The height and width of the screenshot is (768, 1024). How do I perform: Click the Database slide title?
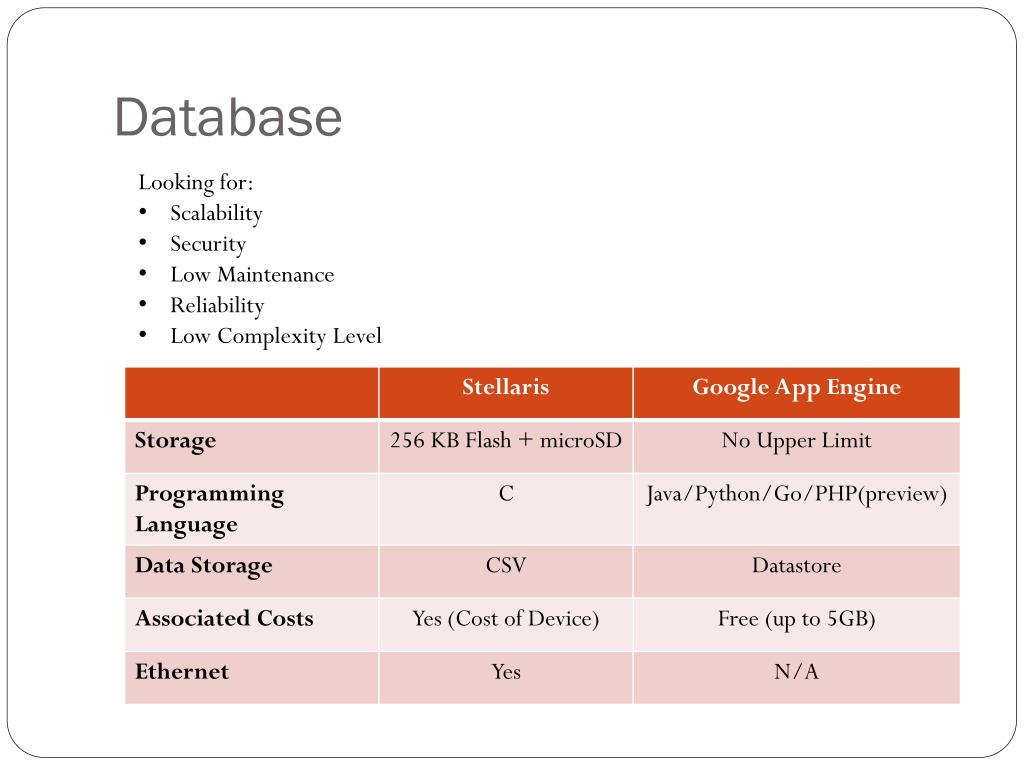click(x=228, y=118)
